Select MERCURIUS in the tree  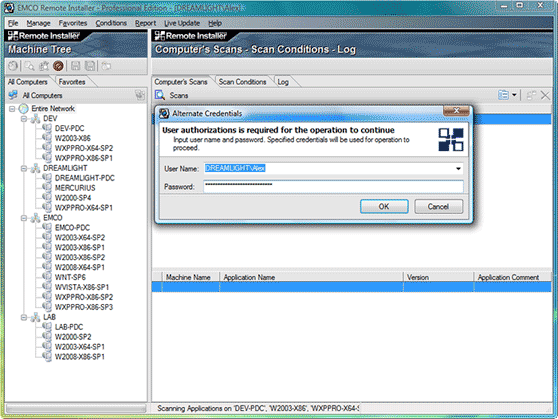coord(75,188)
